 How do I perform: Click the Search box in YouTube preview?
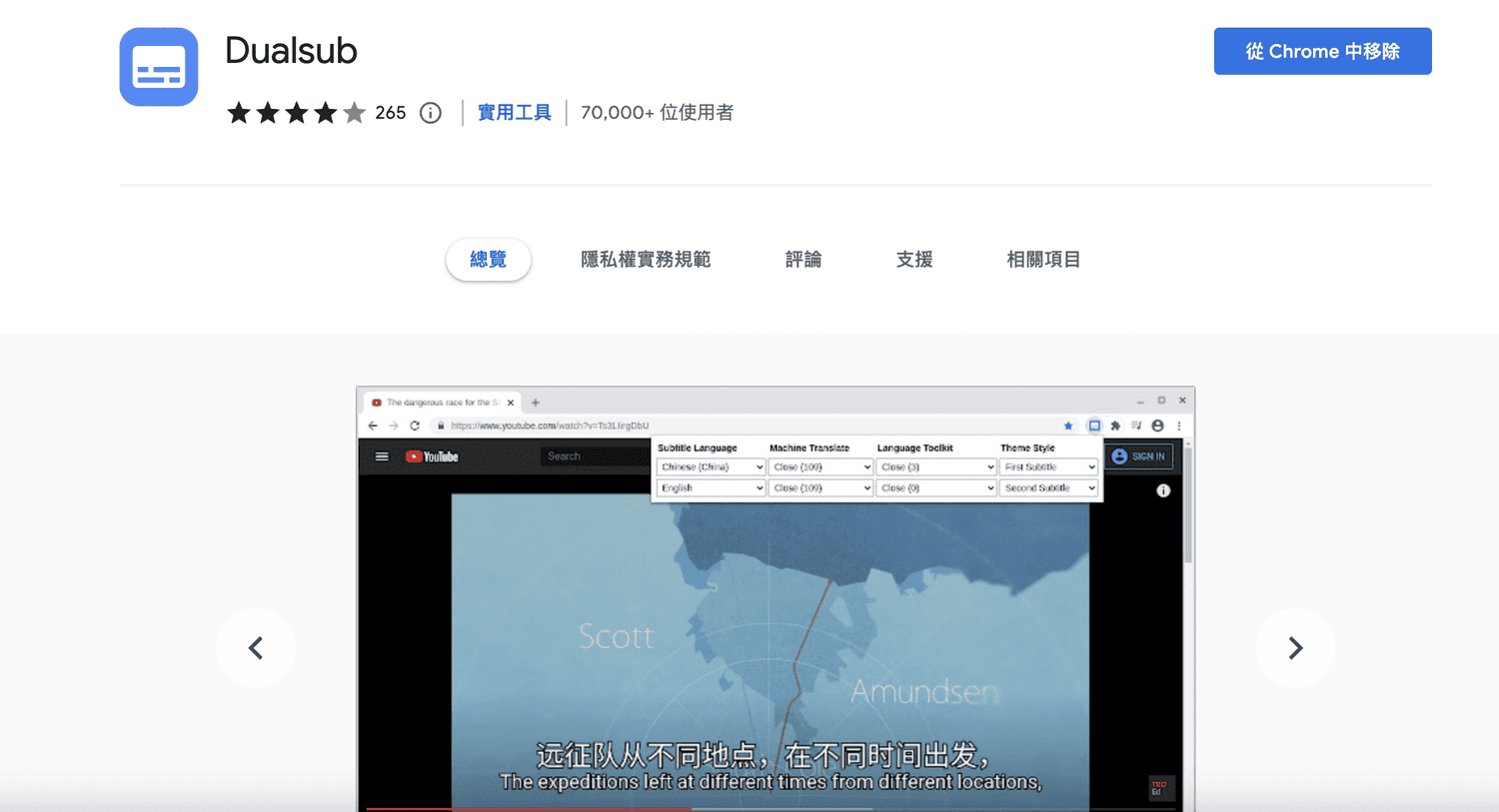(x=596, y=456)
